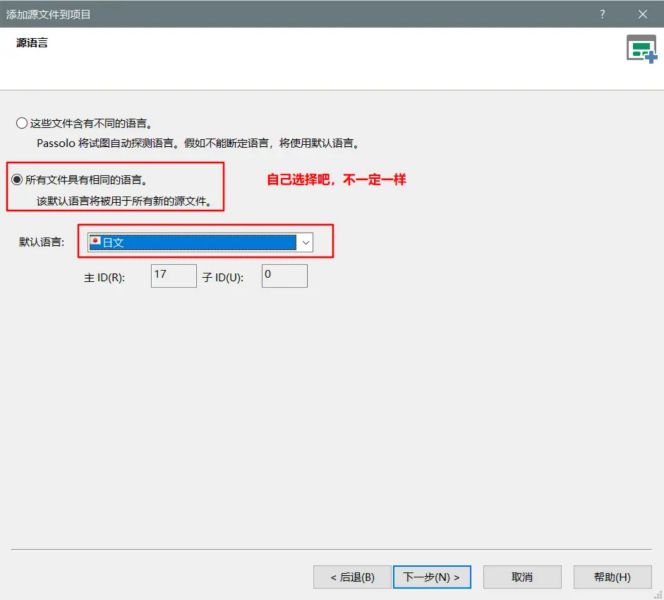Click the add source file wizard icon
This screenshot has height=600, width=664.
[641, 49]
